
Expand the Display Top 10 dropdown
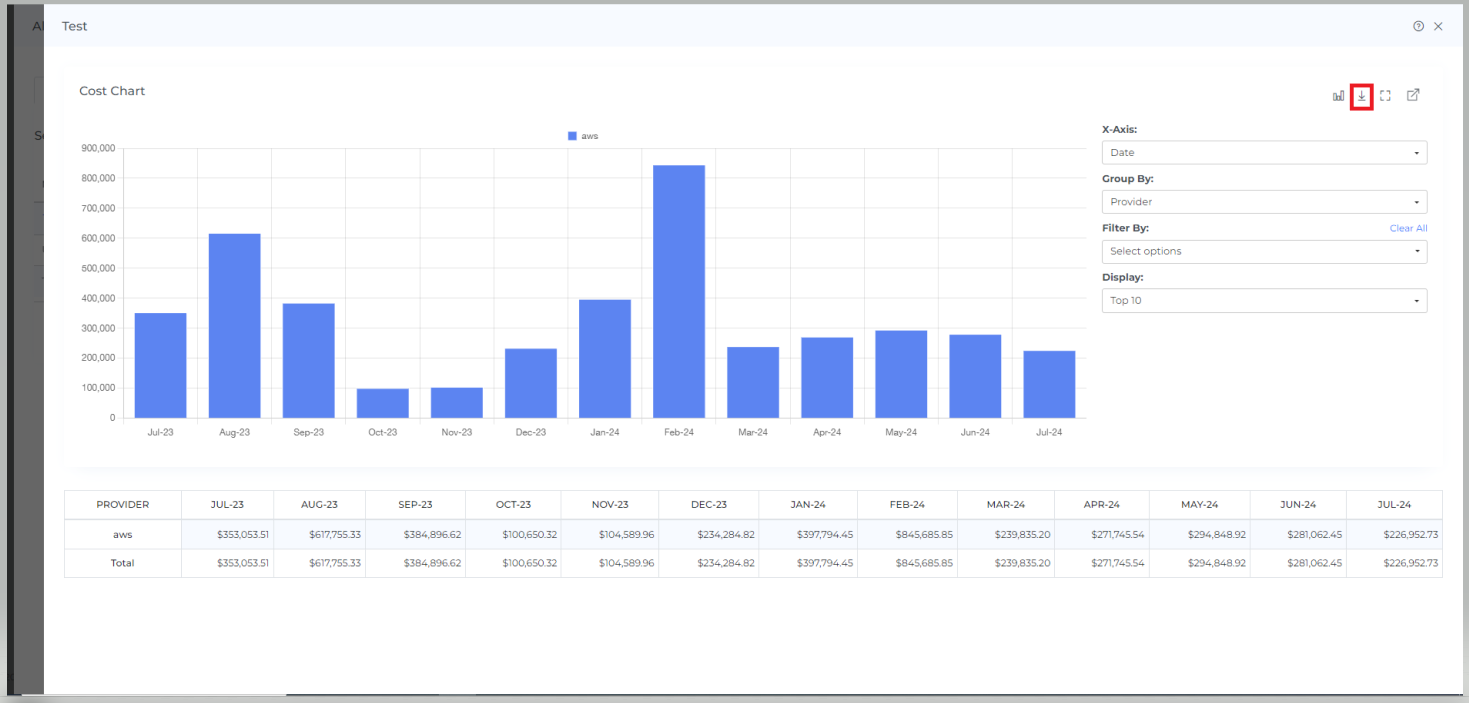(1264, 301)
